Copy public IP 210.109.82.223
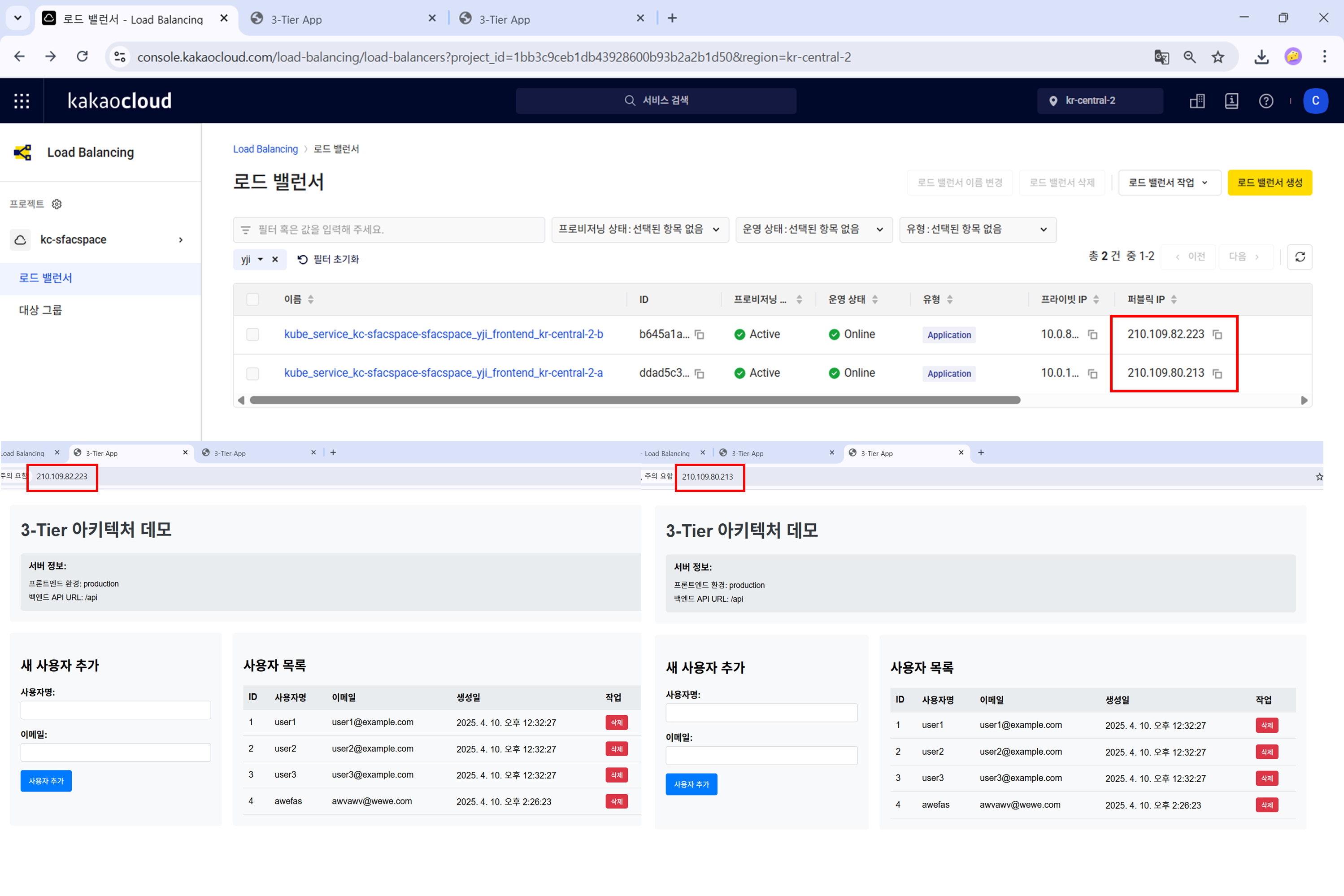Image resolution: width=1344 pixels, height=896 pixels. [x=1217, y=335]
